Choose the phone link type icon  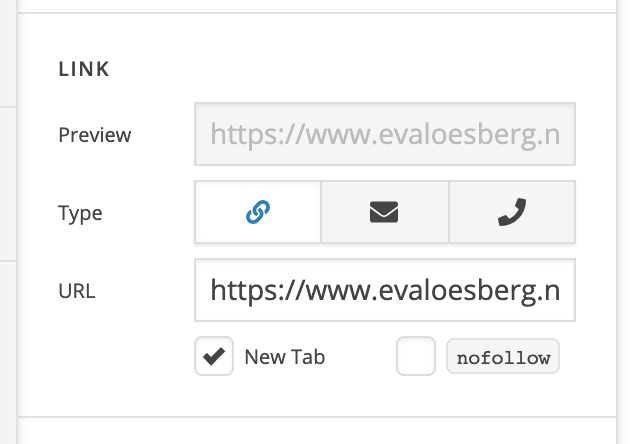tap(512, 212)
